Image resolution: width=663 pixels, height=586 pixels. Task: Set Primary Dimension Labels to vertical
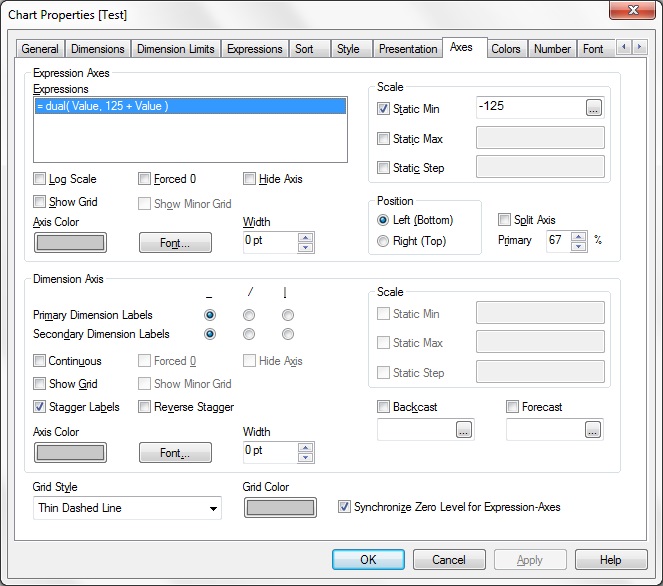tap(288, 315)
